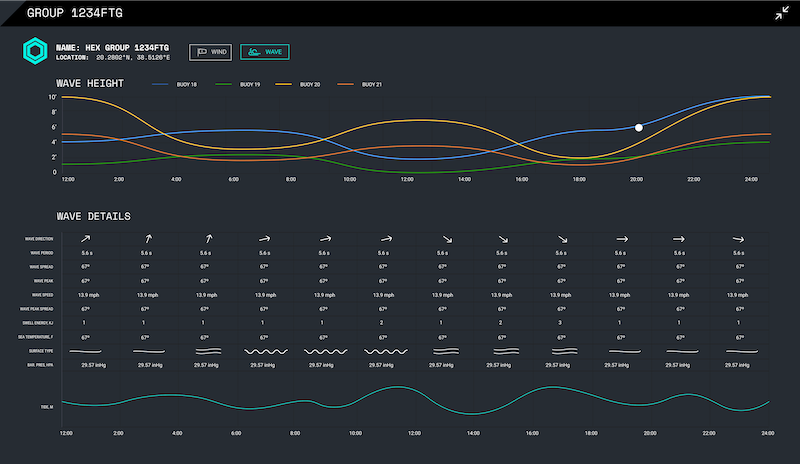Select the Wave view tab

(266, 51)
